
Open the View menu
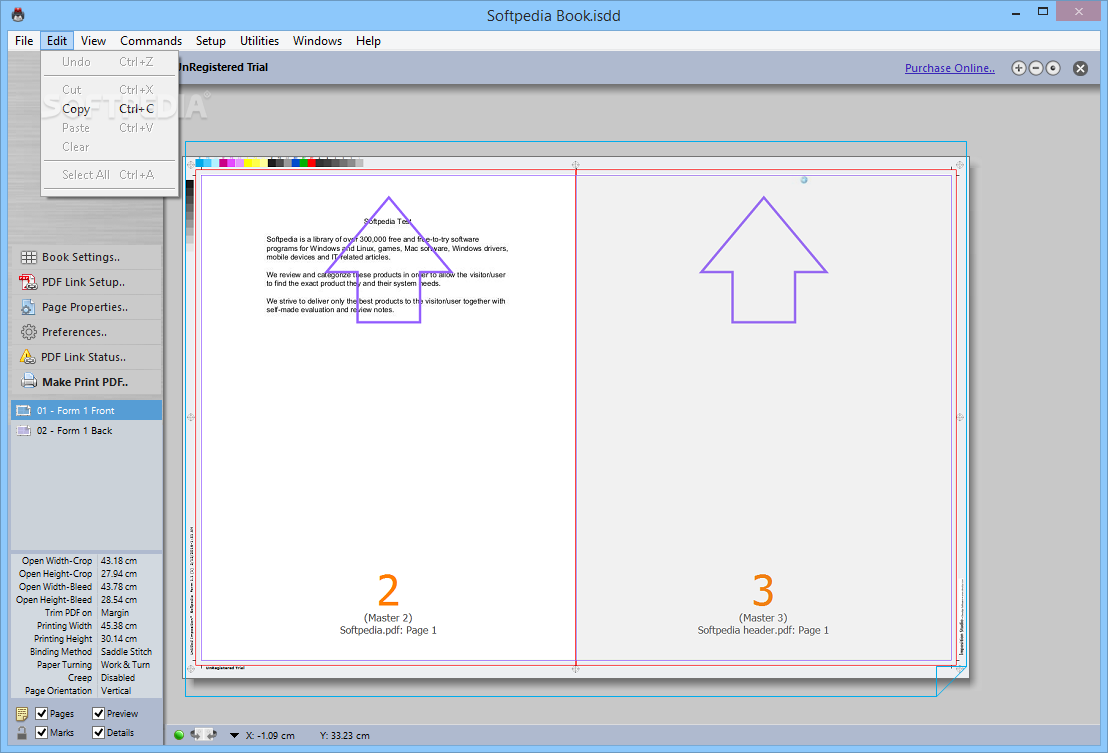tap(93, 41)
